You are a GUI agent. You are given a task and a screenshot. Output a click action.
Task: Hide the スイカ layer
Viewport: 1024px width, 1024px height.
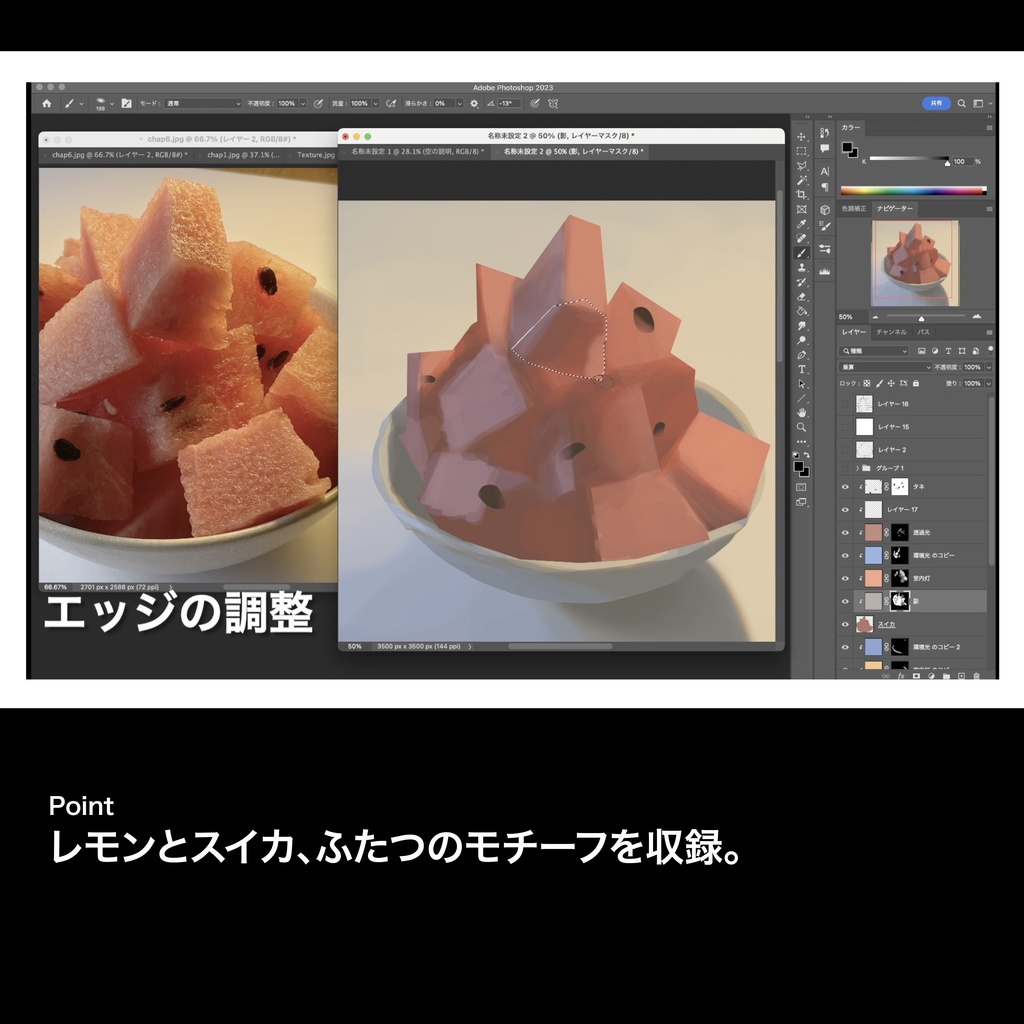coord(845,622)
